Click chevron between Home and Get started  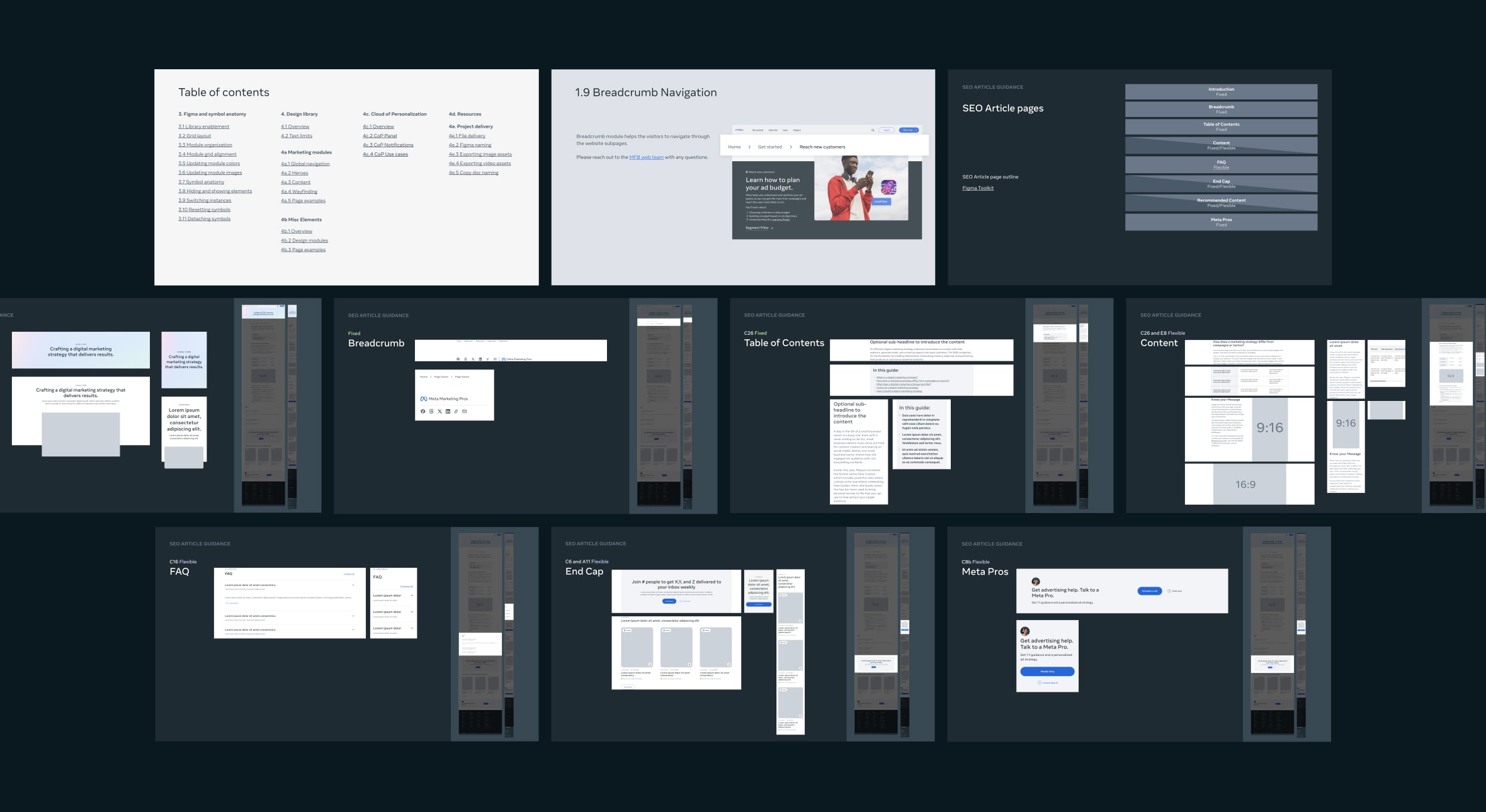tap(749, 147)
